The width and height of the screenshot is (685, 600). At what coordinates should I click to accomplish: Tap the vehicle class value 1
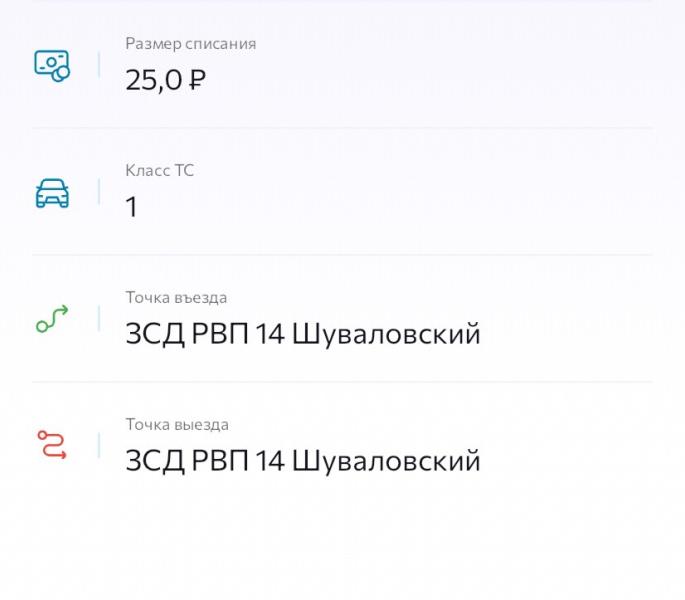coord(131,206)
